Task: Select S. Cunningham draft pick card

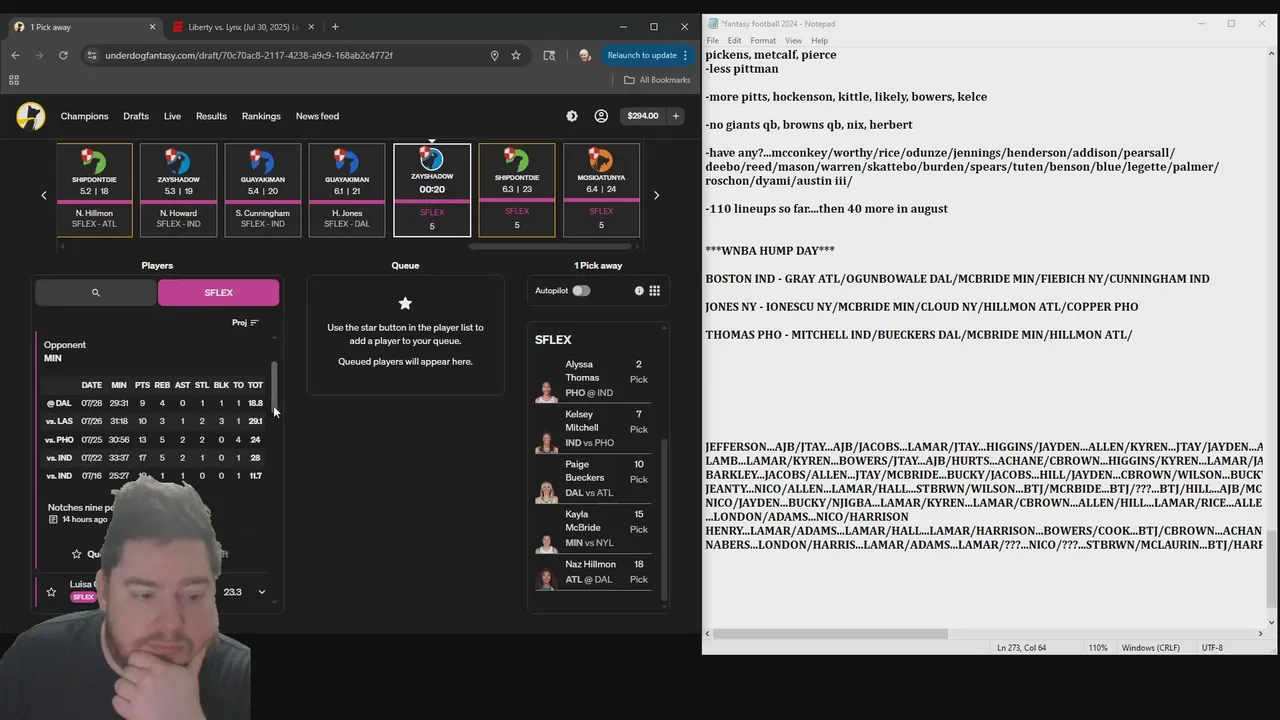Action: [263, 190]
